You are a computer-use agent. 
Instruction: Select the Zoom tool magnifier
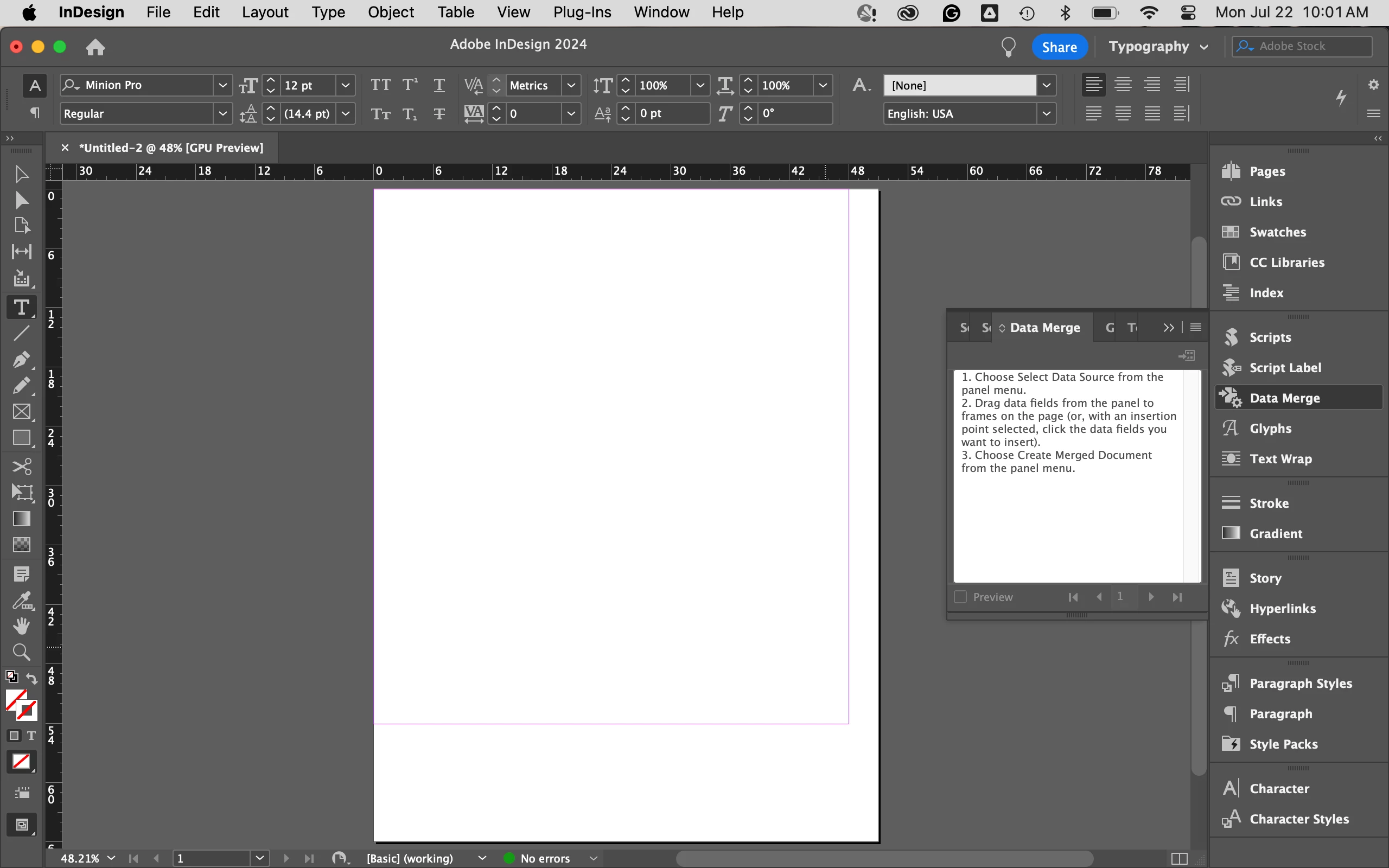tap(21, 652)
